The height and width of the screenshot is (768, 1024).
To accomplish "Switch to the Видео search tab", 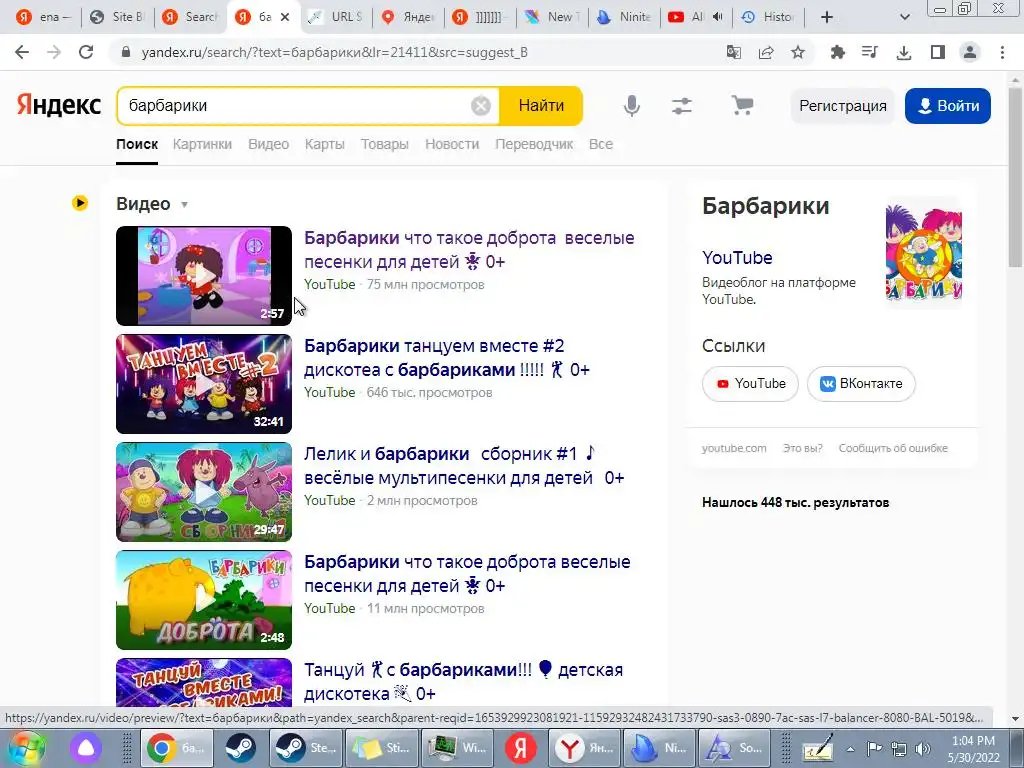I will coord(268,144).
